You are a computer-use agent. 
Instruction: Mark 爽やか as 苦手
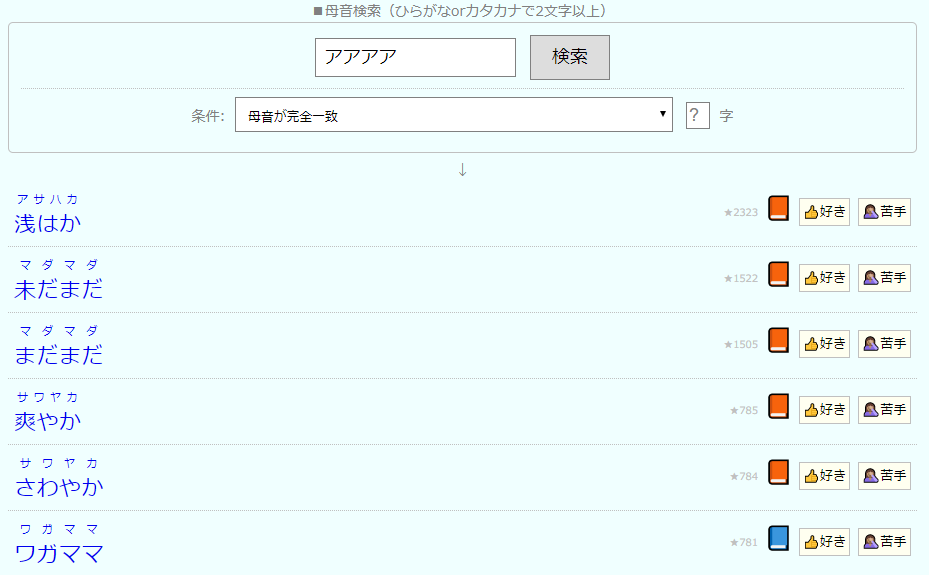[x=884, y=410]
